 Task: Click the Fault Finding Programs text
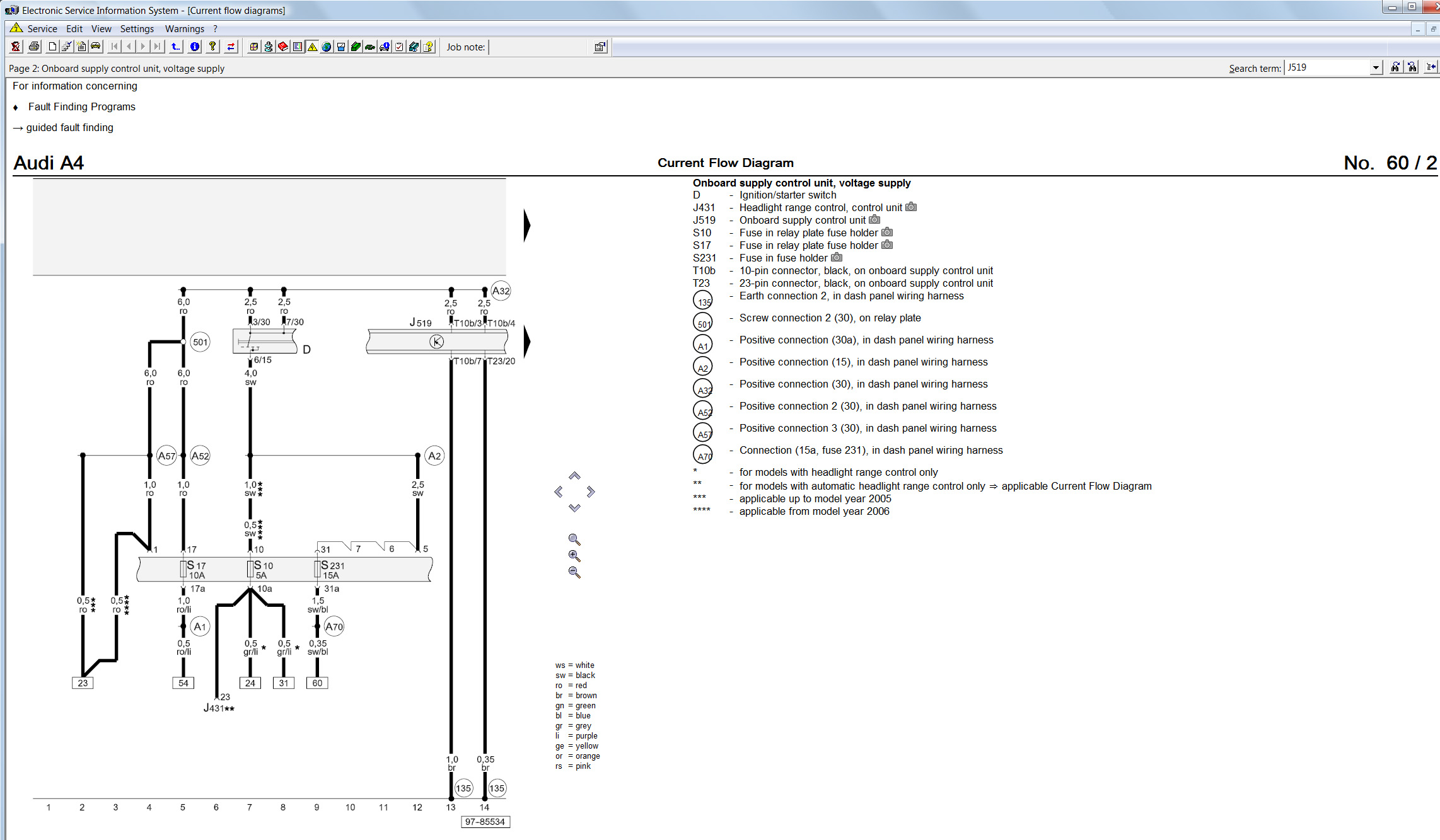[x=81, y=106]
